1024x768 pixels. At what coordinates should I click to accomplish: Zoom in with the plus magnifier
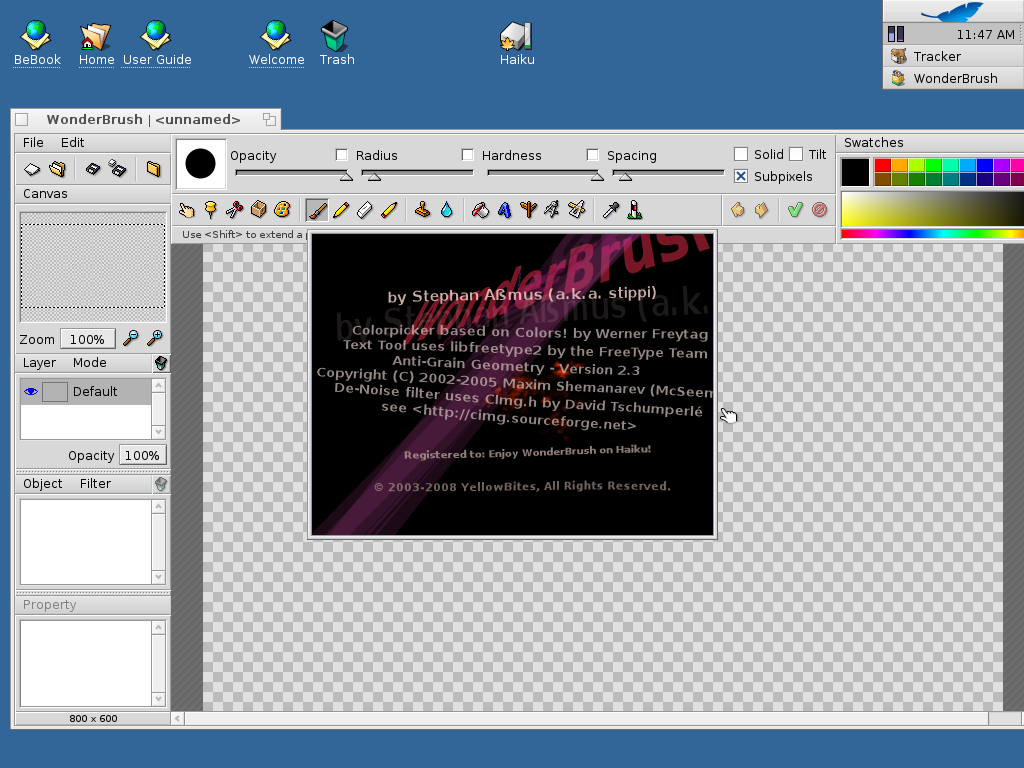pos(155,338)
